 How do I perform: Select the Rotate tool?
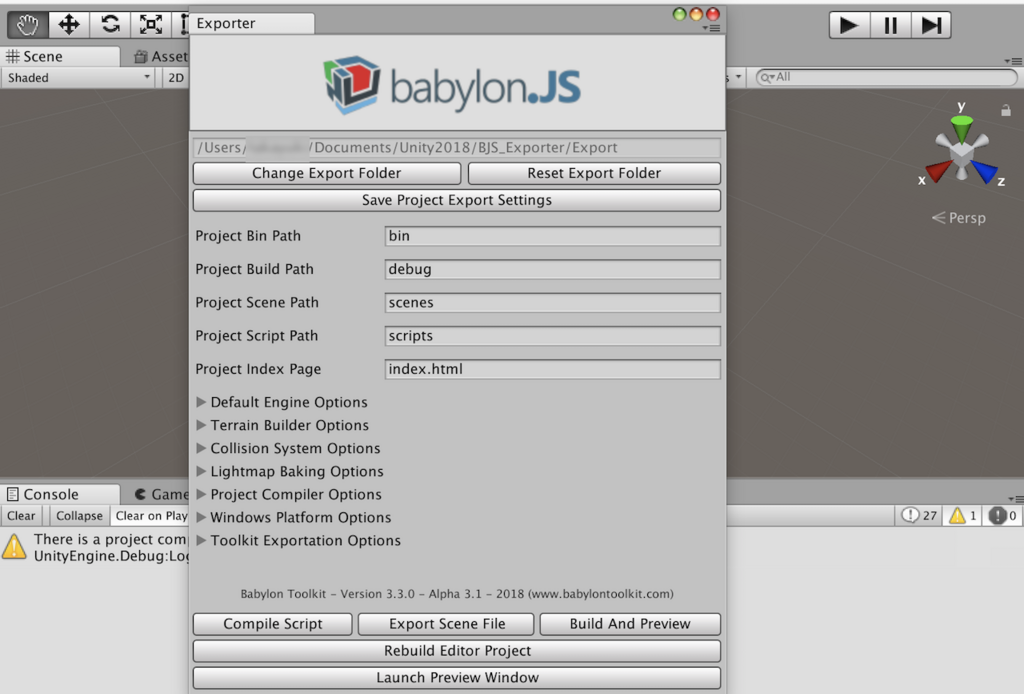click(x=110, y=24)
